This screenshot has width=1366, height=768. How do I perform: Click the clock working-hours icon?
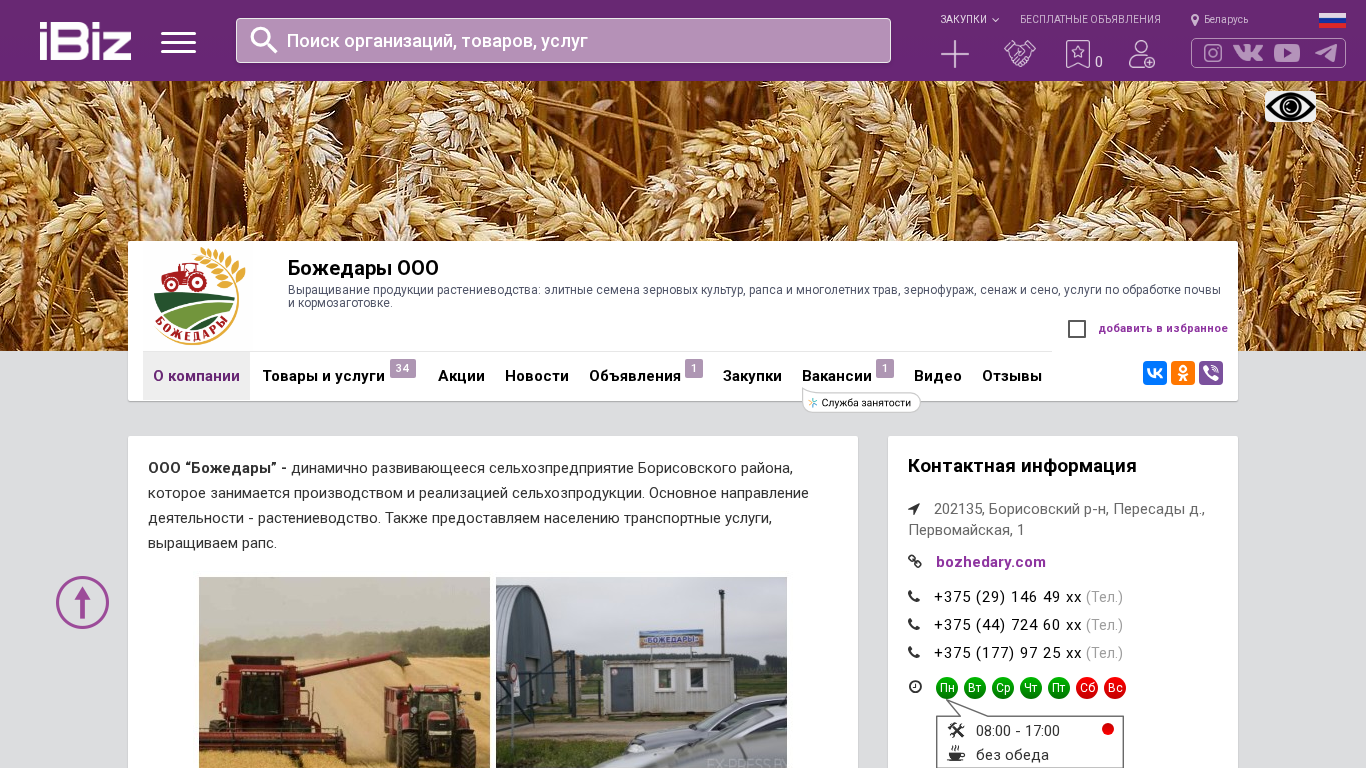915,687
